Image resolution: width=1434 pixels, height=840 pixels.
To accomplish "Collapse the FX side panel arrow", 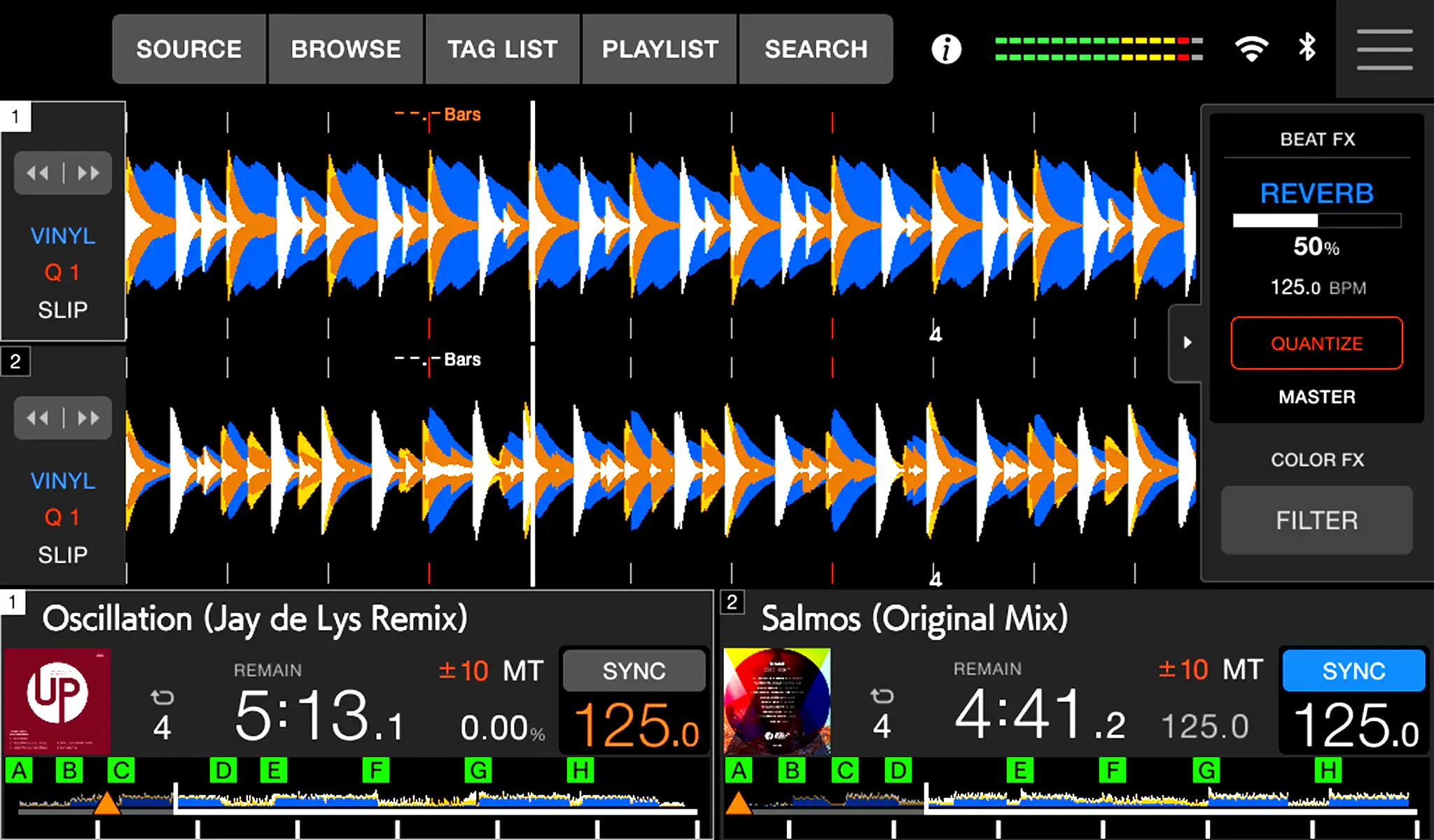I will click(1186, 342).
